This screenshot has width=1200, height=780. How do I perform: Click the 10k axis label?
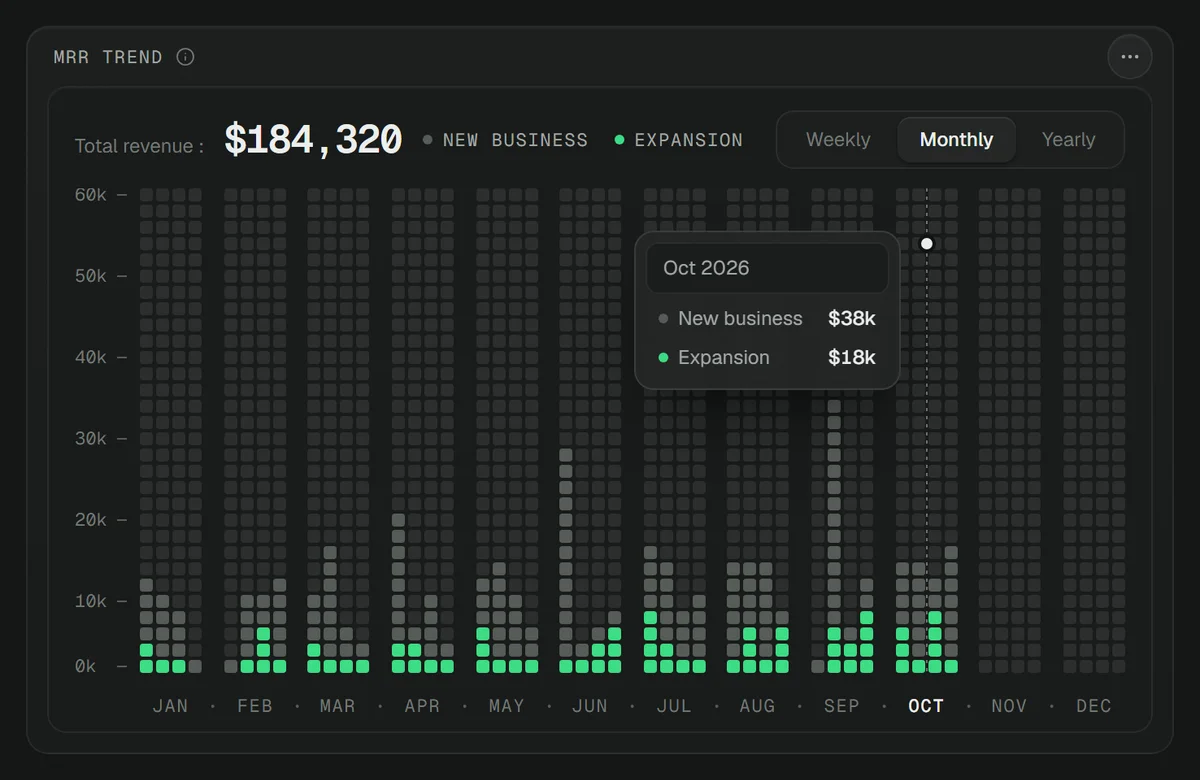(x=91, y=601)
